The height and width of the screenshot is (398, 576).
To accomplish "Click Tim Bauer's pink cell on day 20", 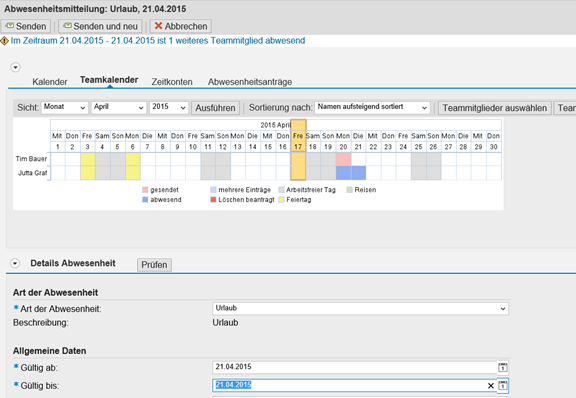I will (343, 159).
